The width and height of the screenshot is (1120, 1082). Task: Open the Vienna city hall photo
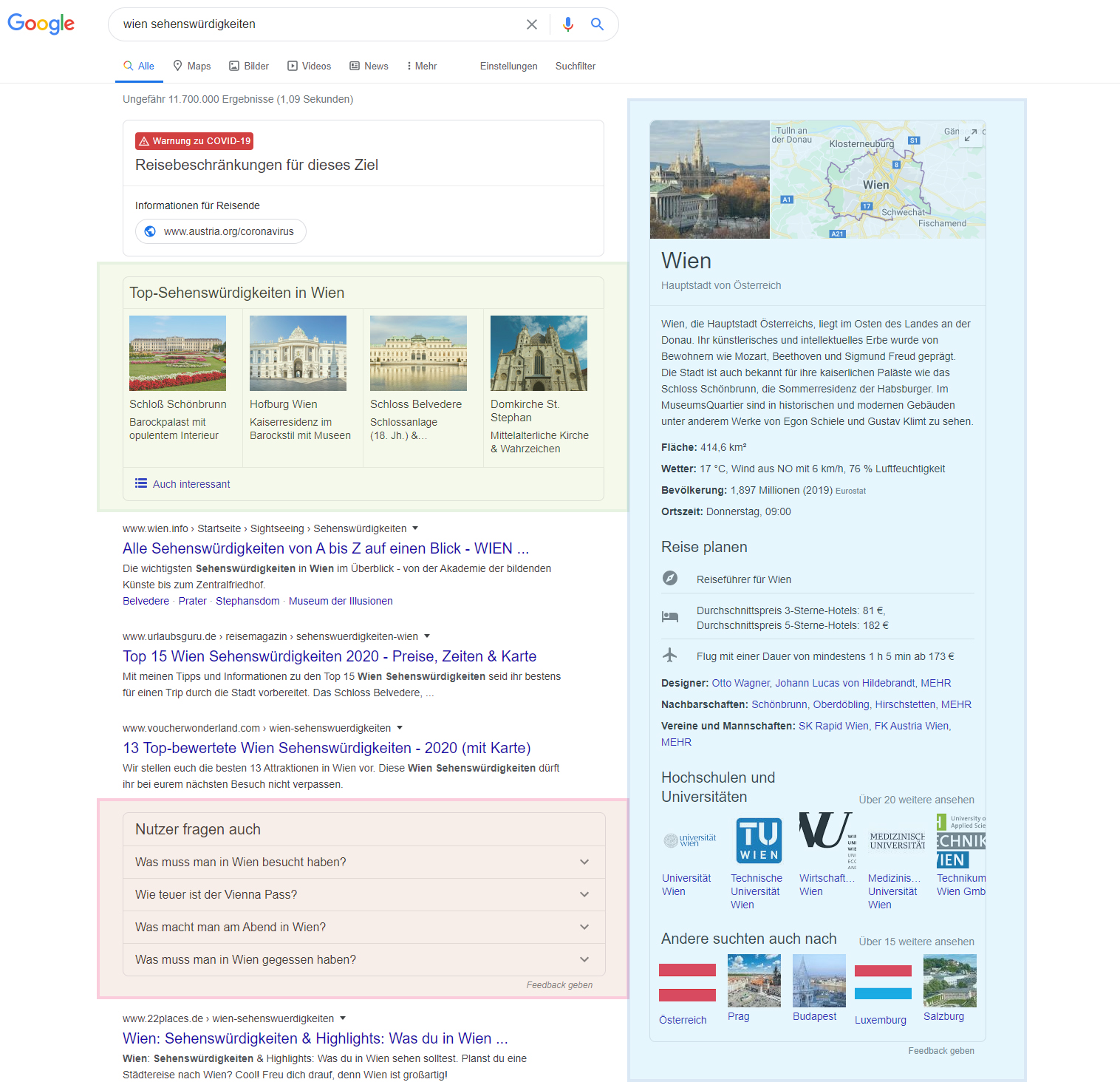point(710,180)
